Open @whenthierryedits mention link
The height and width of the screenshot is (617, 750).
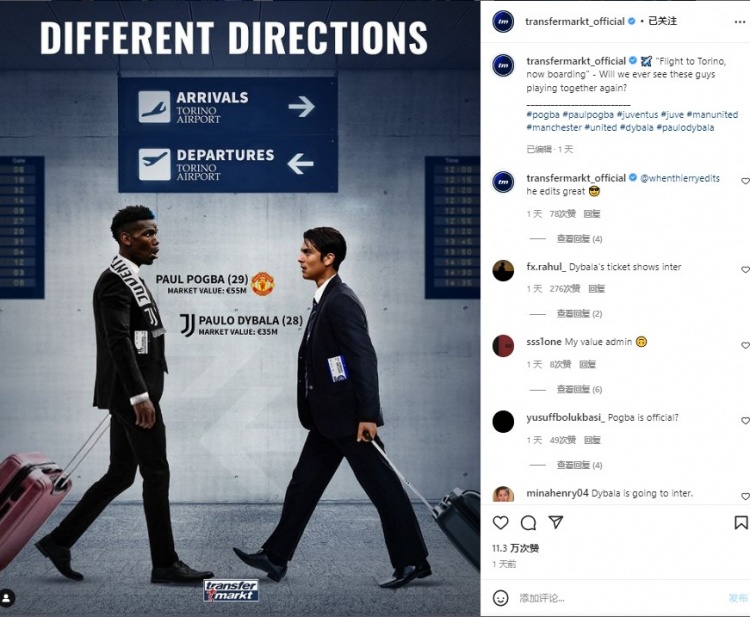point(680,178)
